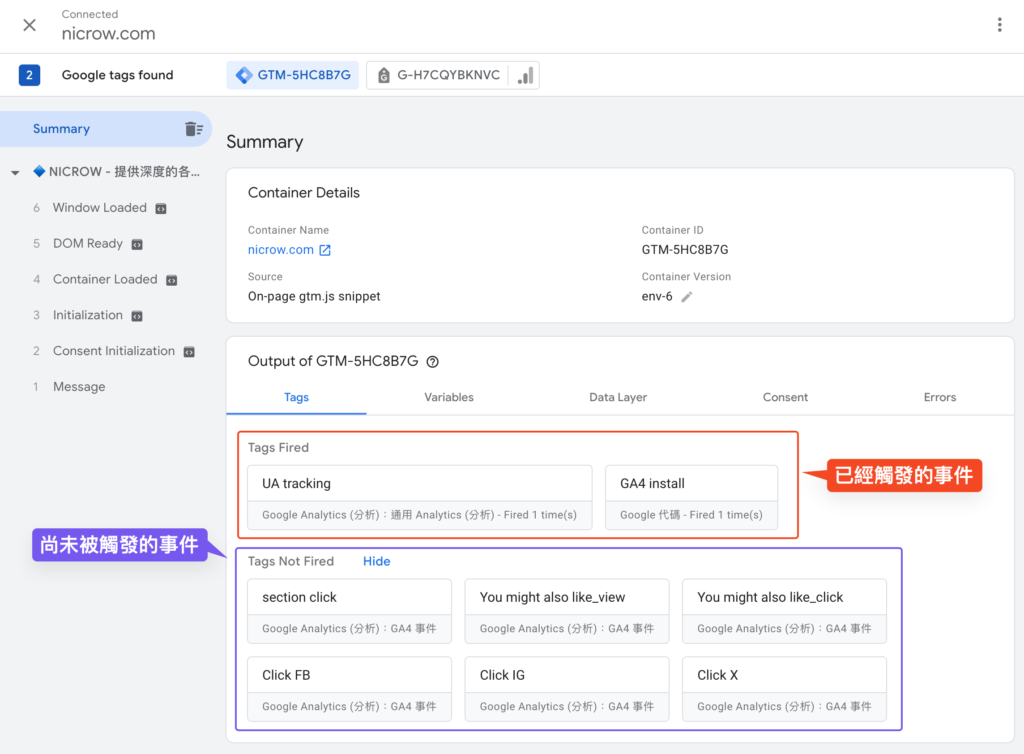Clear the event list with the trash icon
This screenshot has width=1024, height=754.
coord(193,129)
